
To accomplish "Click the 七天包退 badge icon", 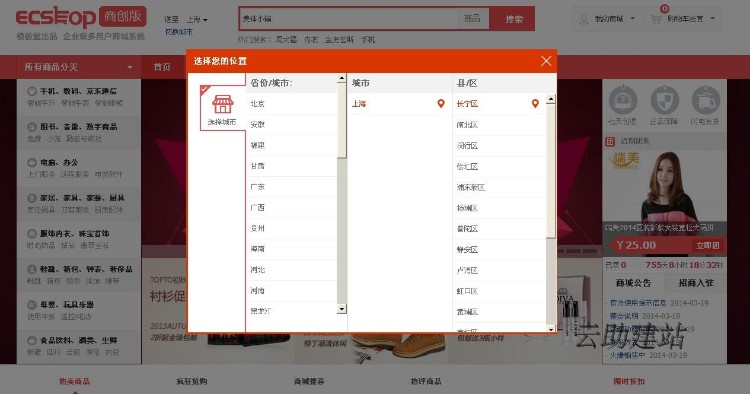I will [x=623, y=100].
